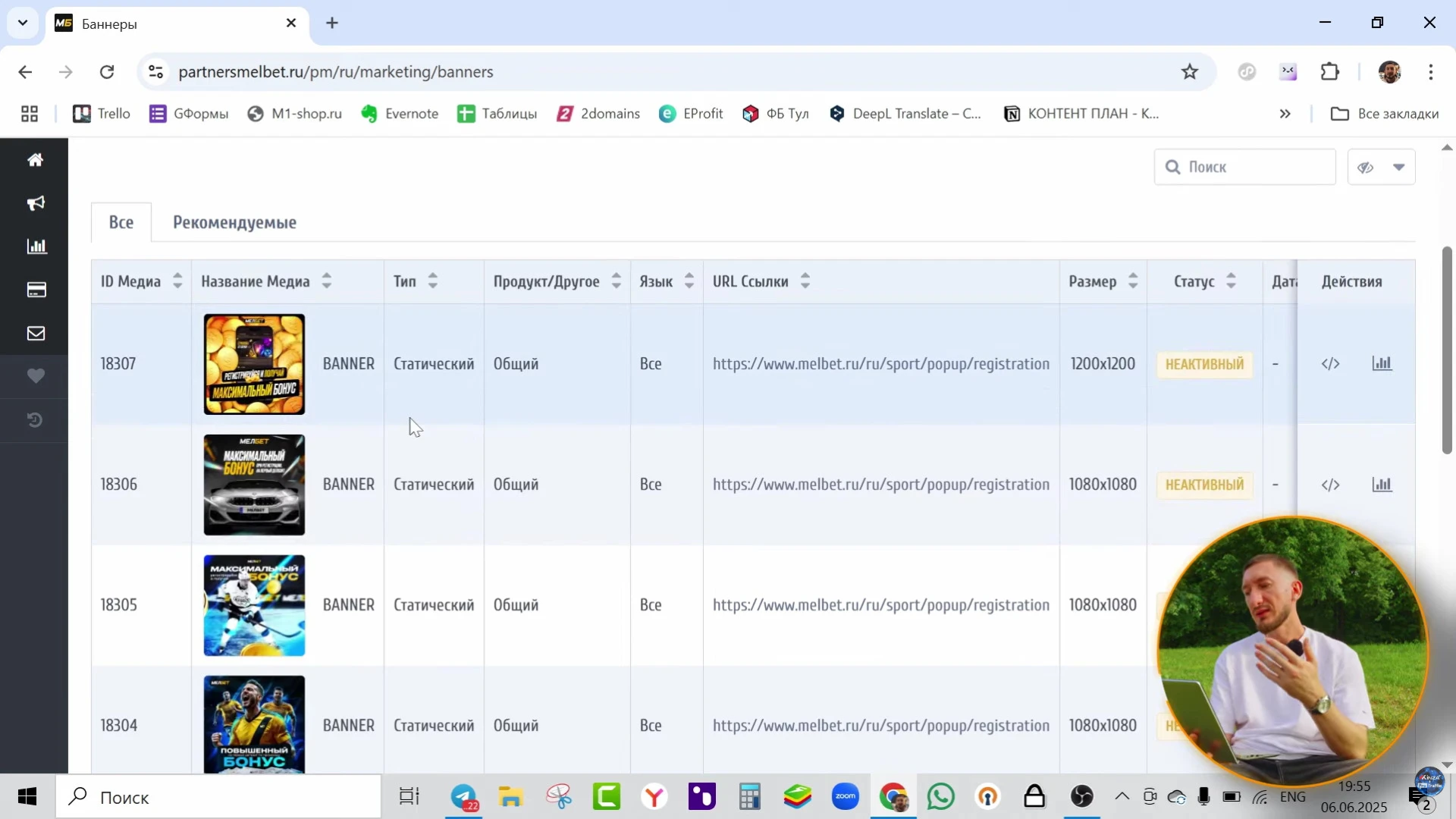1456x819 pixels.
Task: Open File Explorer from the taskbar
Action: [x=511, y=797]
